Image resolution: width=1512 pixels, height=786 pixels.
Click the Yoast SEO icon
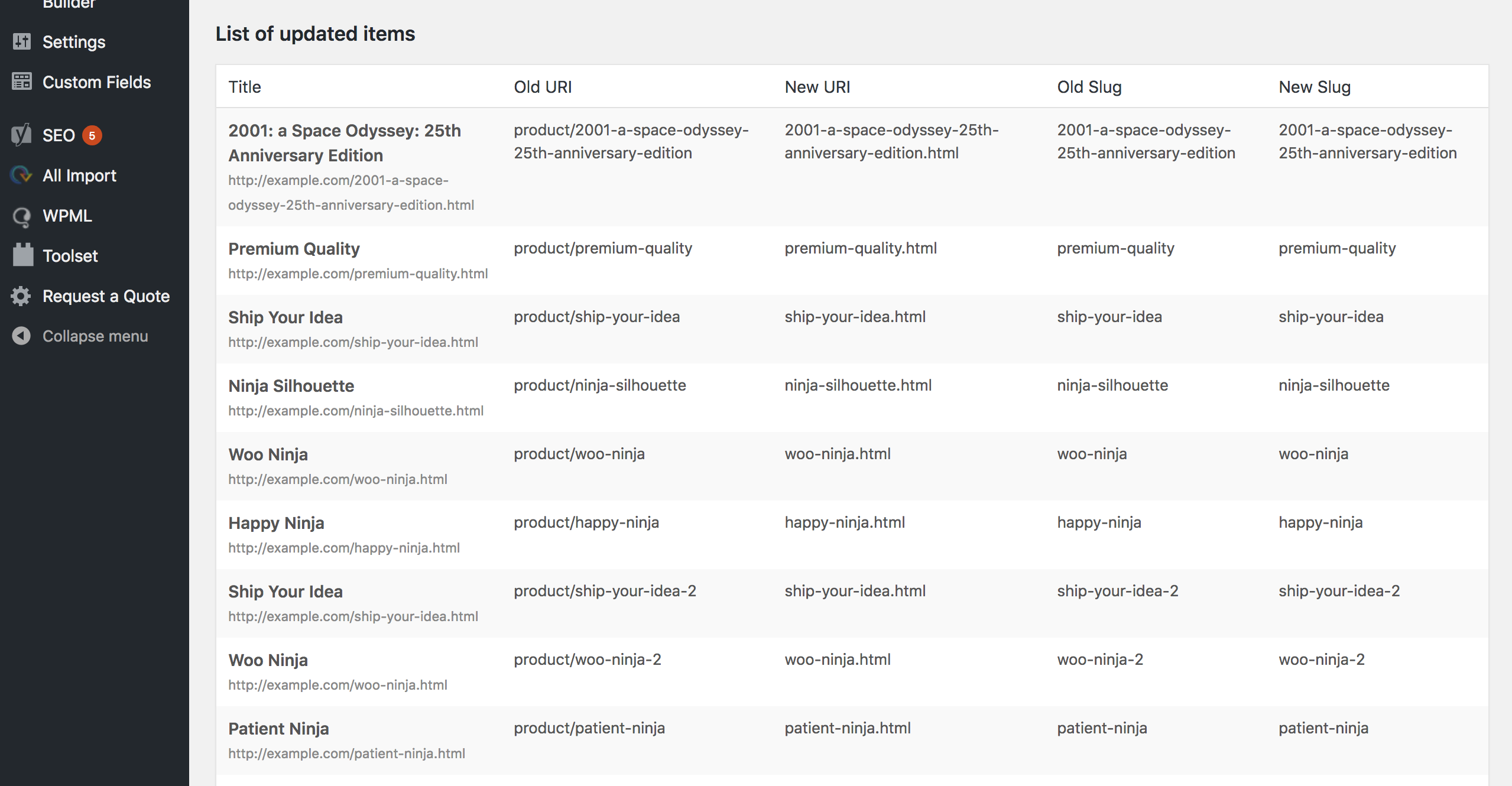tap(22, 135)
